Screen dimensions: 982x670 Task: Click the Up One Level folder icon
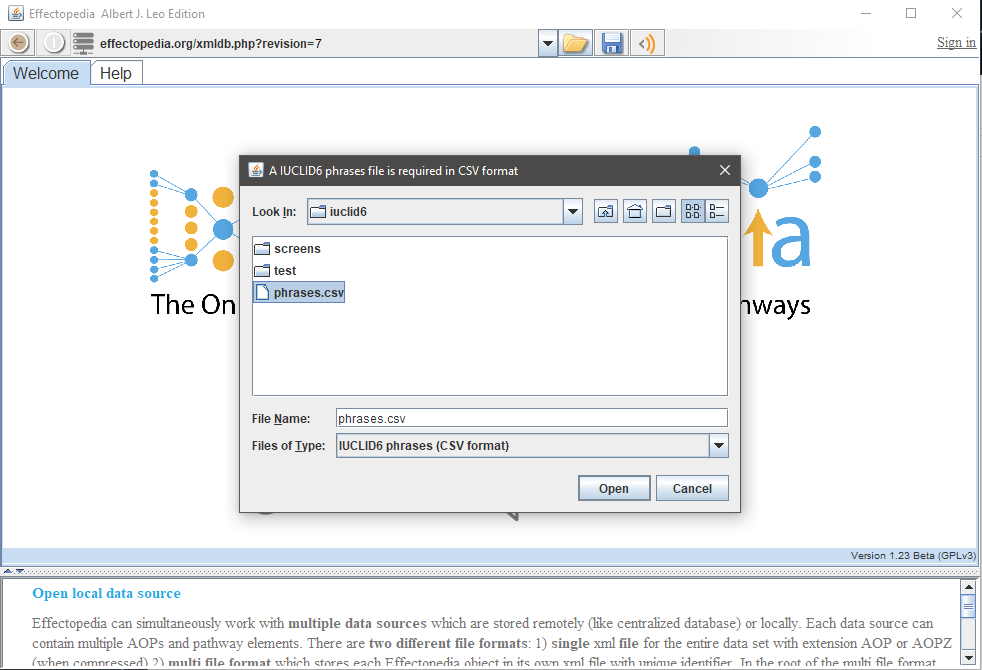(x=606, y=212)
